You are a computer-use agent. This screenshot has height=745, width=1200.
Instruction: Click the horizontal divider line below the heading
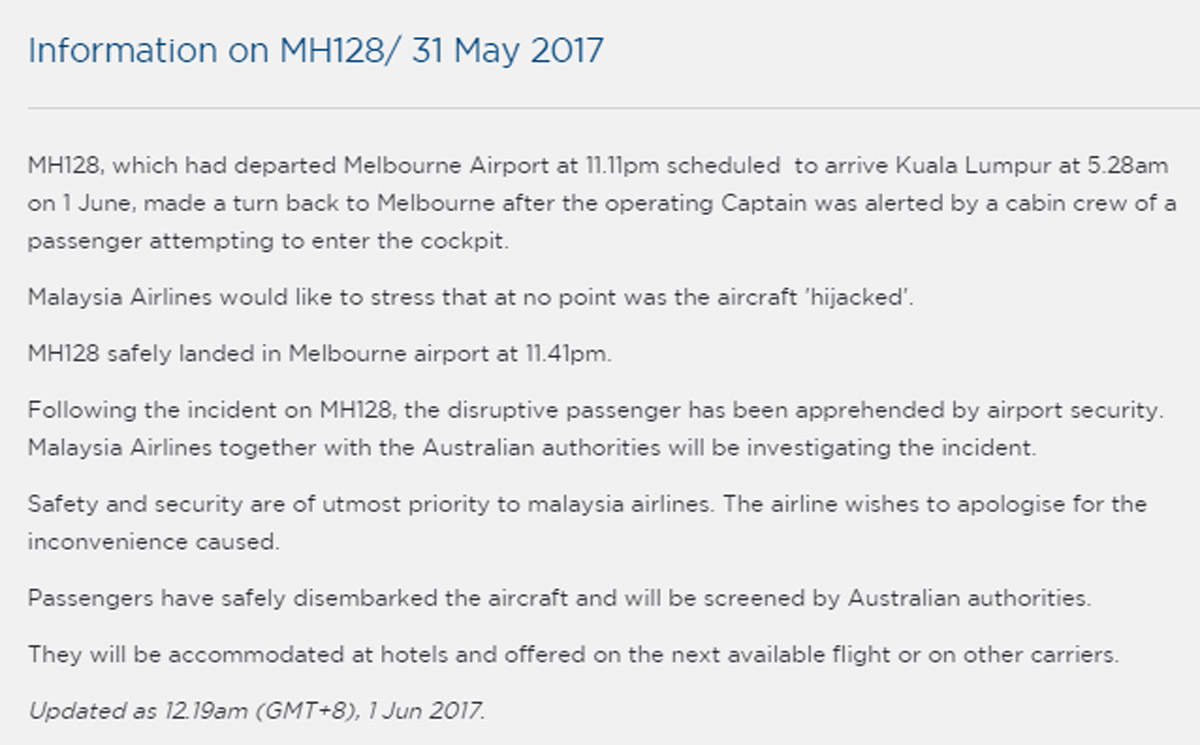point(600,107)
